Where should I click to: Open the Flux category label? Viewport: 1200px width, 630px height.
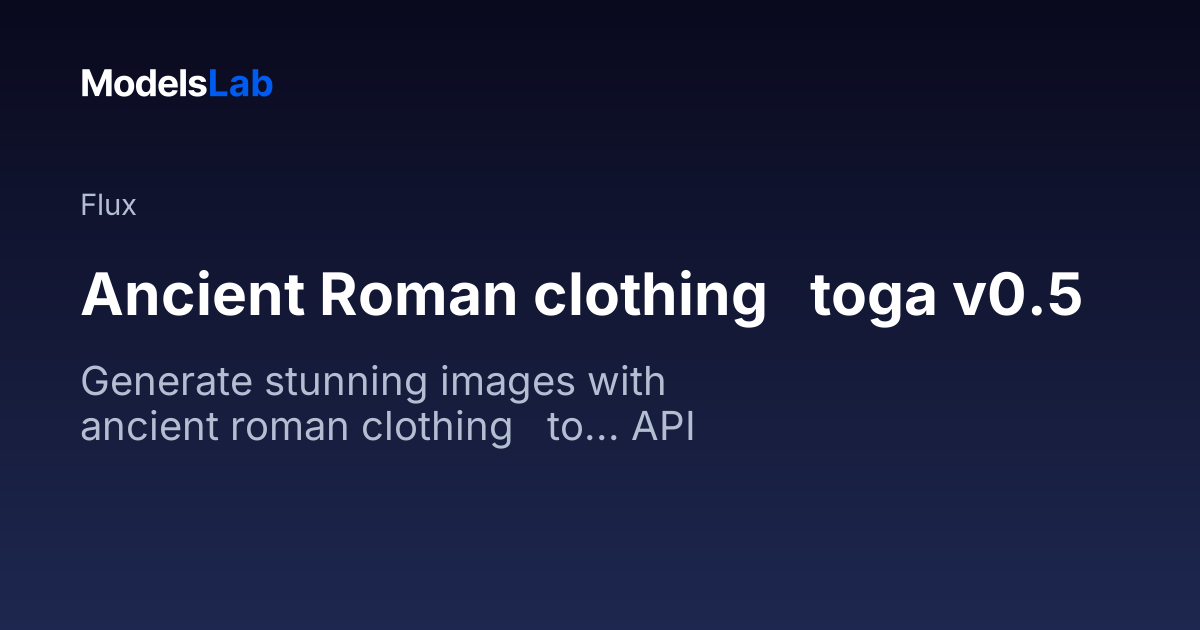tap(108, 206)
